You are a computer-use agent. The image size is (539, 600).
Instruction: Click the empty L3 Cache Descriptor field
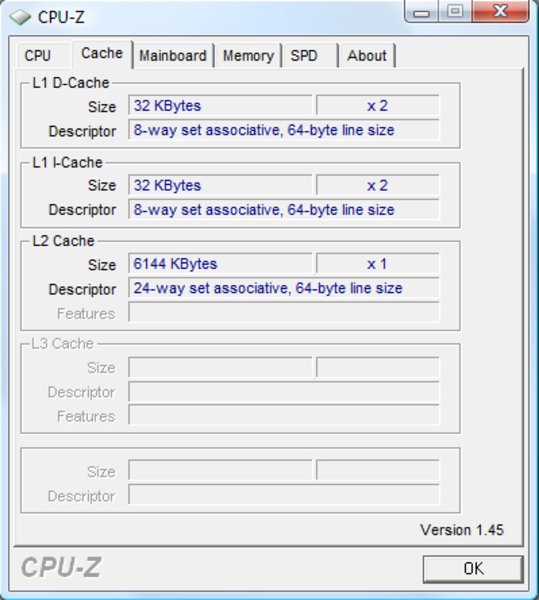283,392
